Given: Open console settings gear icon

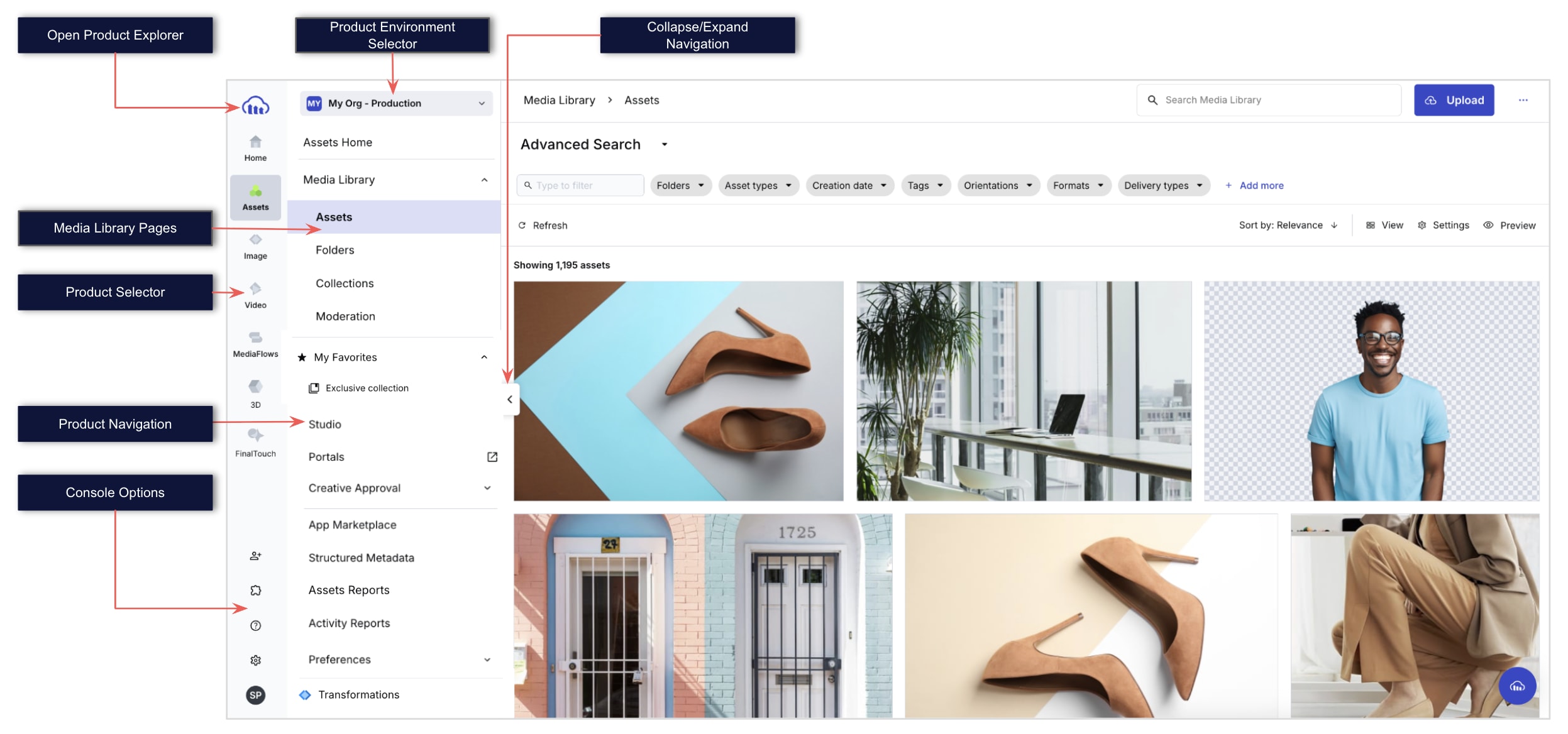Looking at the screenshot, I should click(255, 660).
